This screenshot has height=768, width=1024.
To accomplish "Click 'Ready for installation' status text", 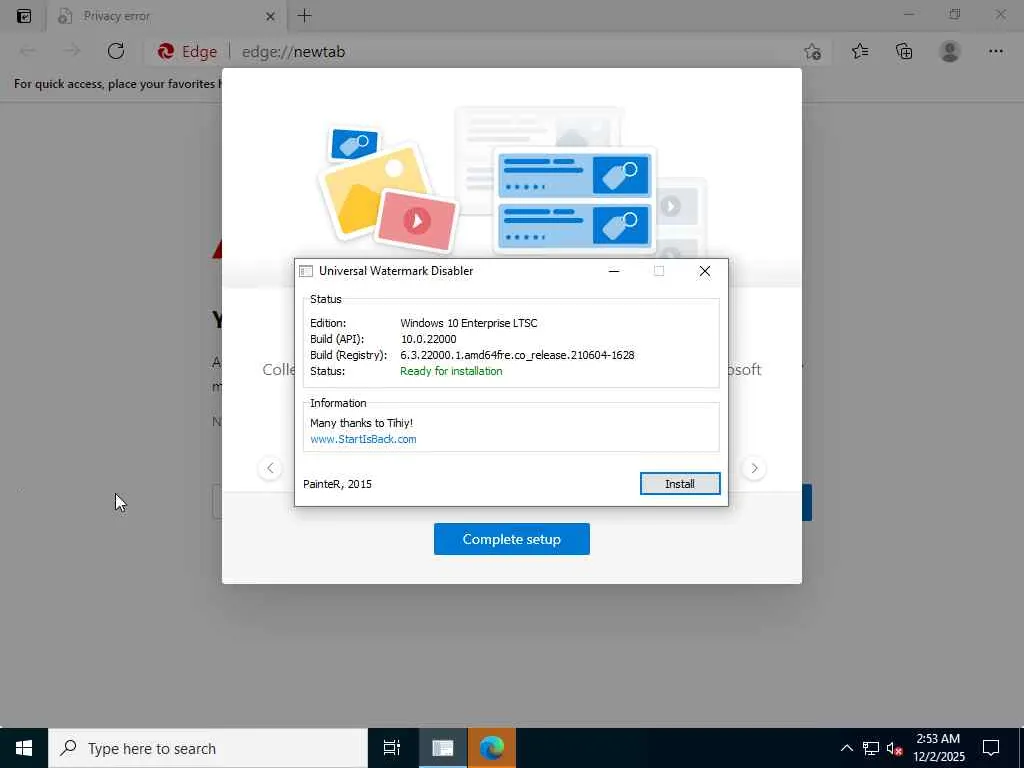I will pyautogui.click(x=451, y=371).
